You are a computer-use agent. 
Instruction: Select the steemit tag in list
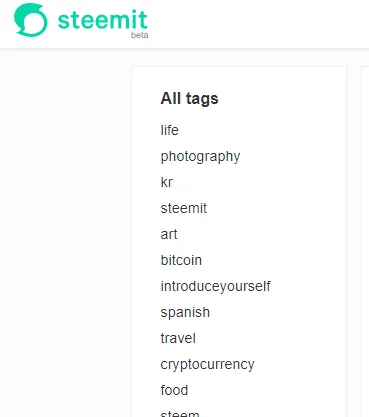click(x=184, y=208)
